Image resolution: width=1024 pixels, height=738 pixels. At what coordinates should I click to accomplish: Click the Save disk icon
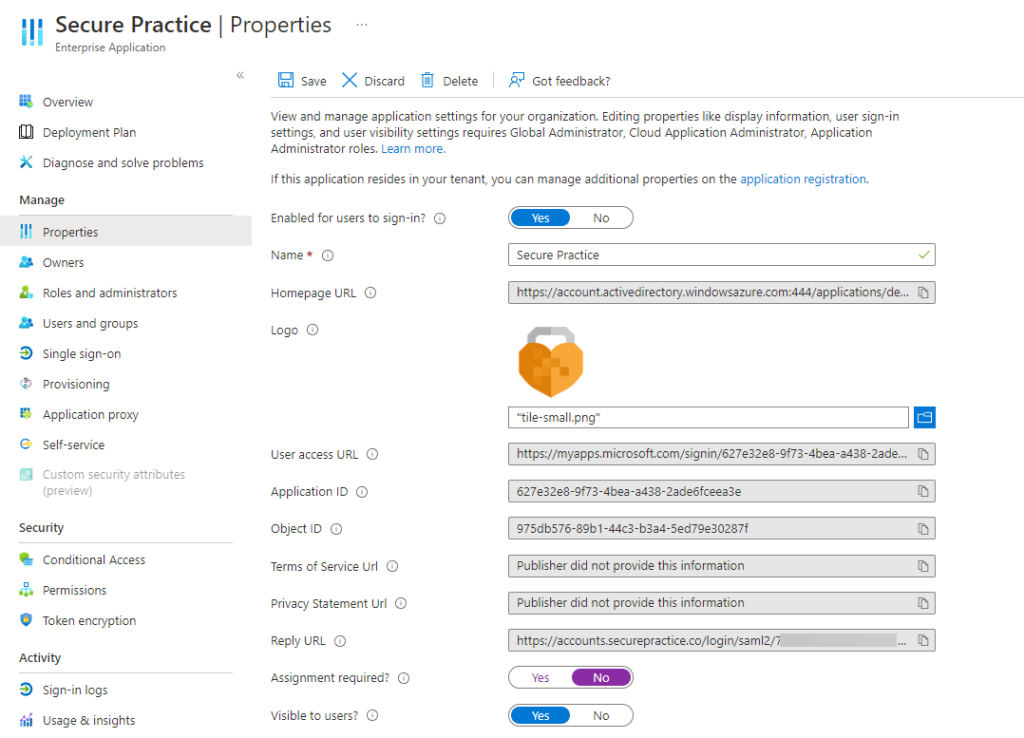[x=286, y=81]
